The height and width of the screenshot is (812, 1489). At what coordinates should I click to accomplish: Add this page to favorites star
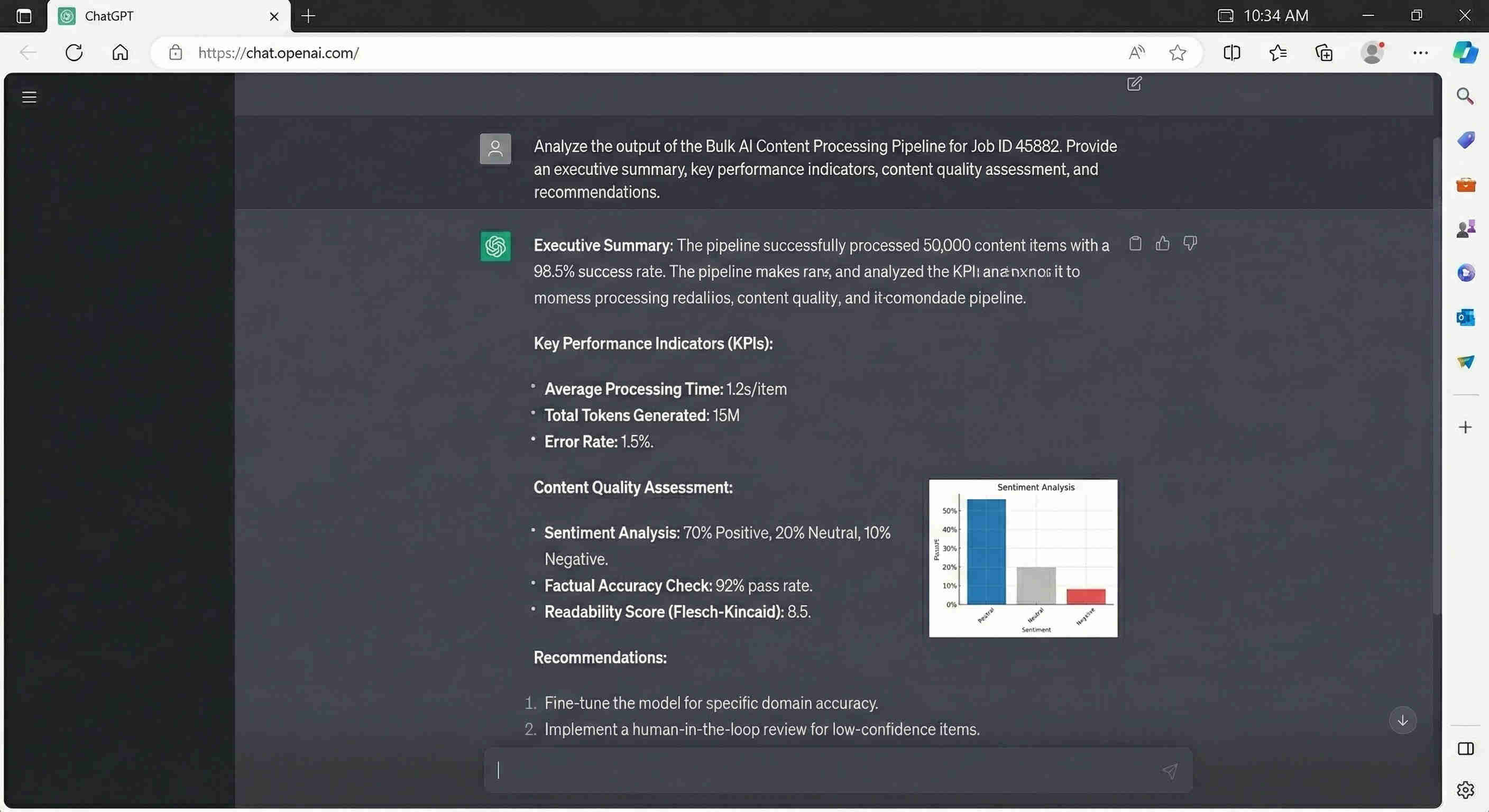tap(1178, 52)
